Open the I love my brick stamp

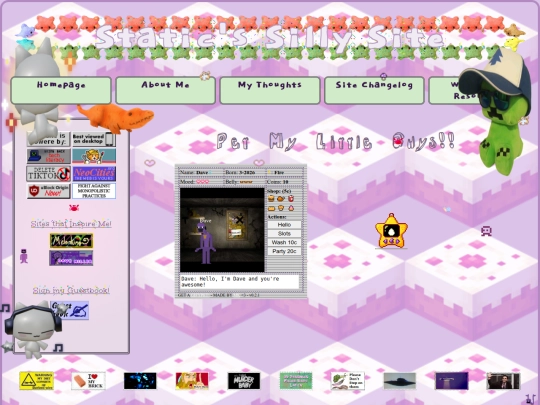tap(89, 381)
